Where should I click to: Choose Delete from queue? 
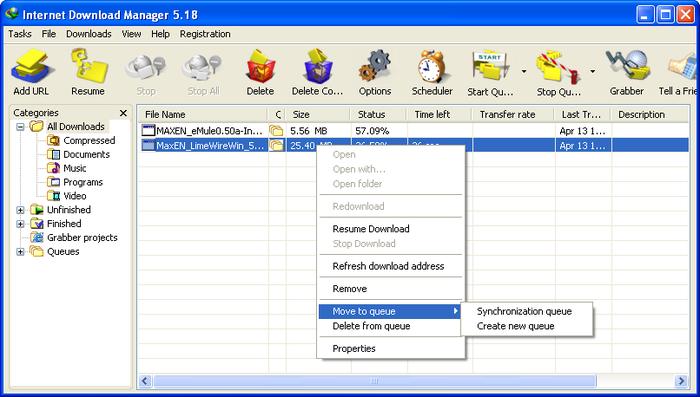click(391, 326)
